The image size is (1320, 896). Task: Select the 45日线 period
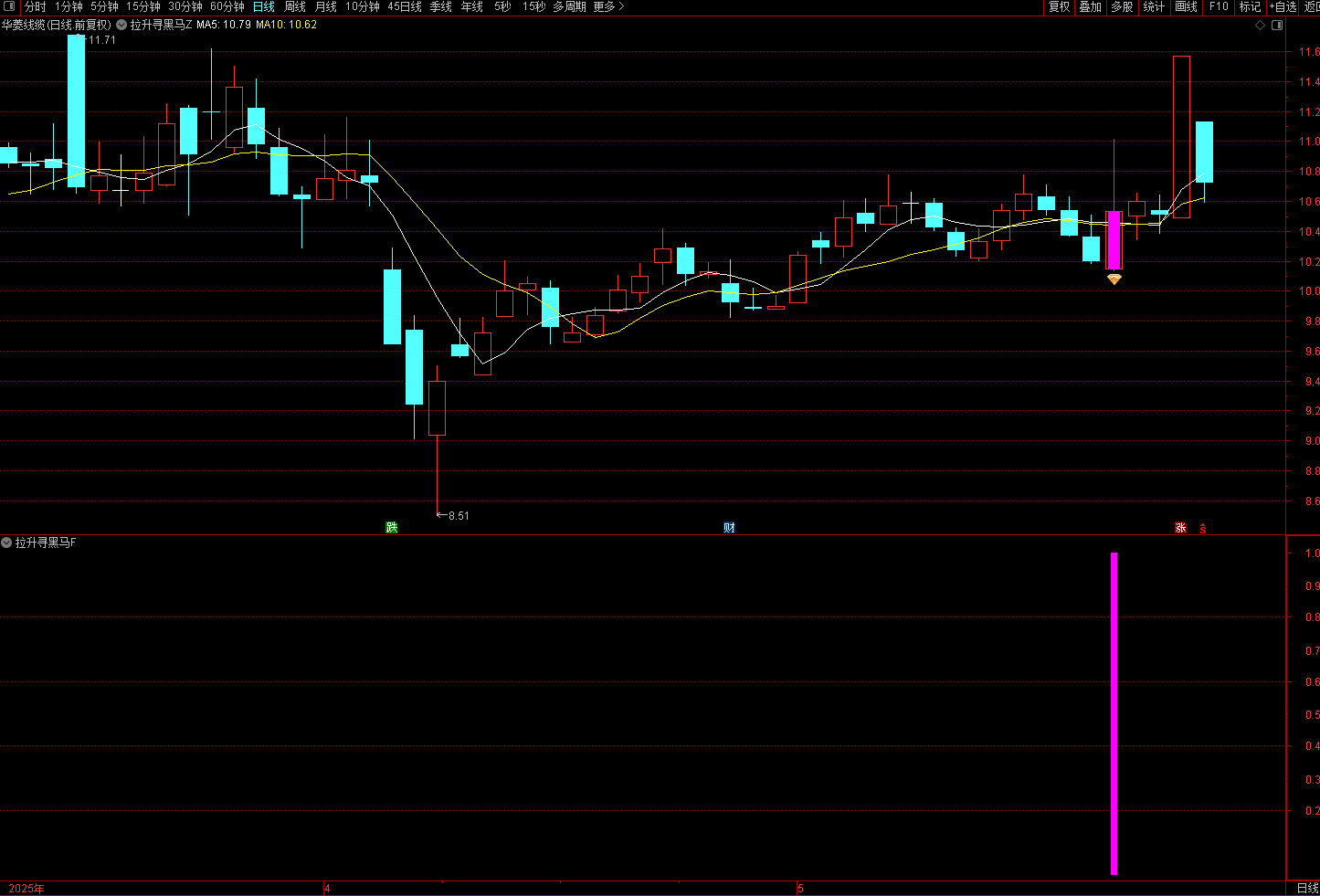pos(405,6)
